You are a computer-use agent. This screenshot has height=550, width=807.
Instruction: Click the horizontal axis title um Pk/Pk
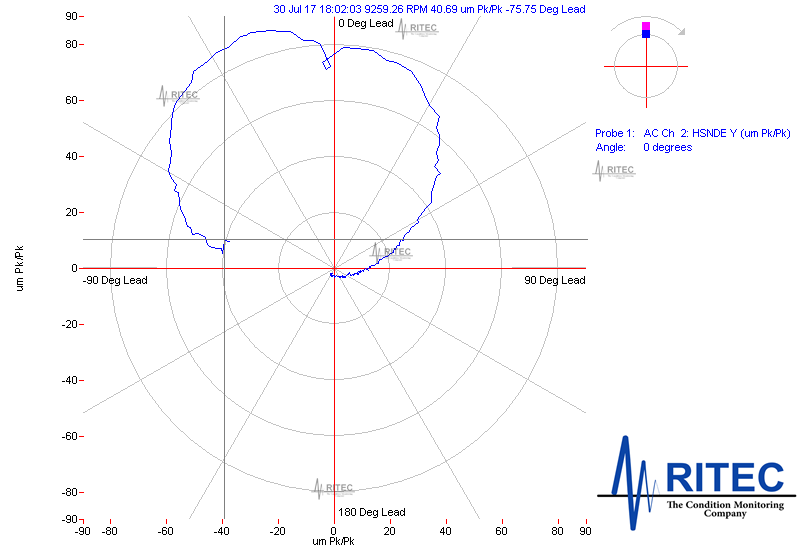(x=334, y=541)
